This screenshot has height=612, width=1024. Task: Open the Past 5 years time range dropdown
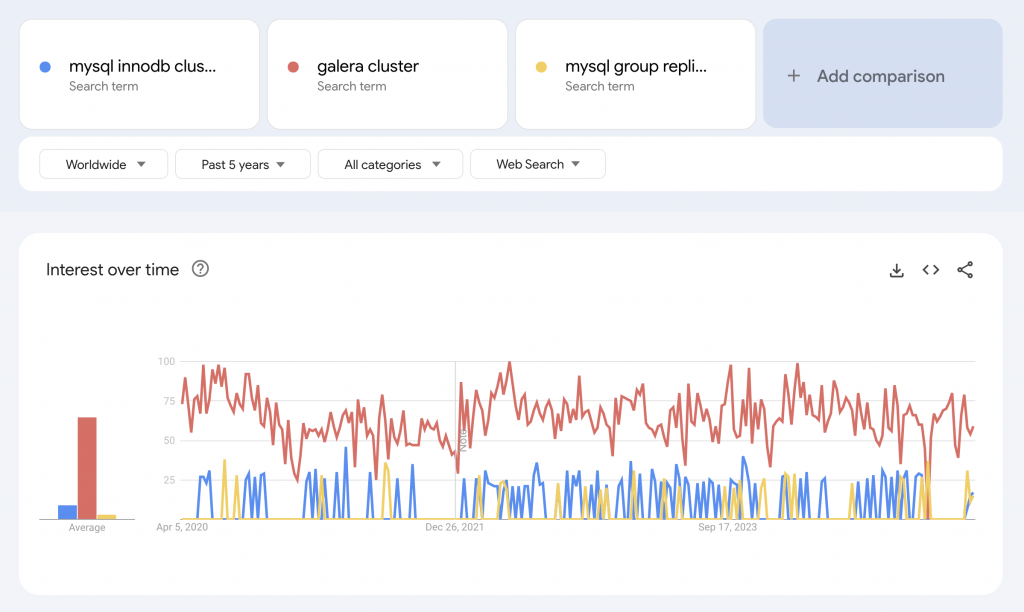243,164
